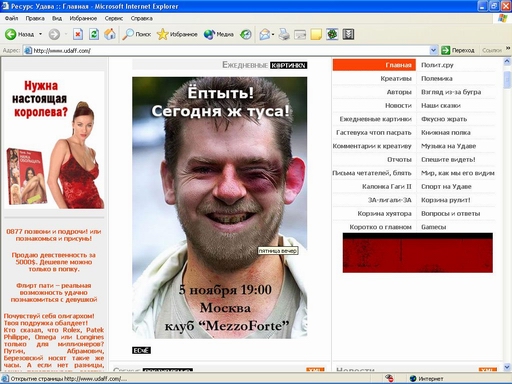Image resolution: width=512 pixels, height=384 pixels.
Task: Click the Print printer icon
Action: [284, 34]
